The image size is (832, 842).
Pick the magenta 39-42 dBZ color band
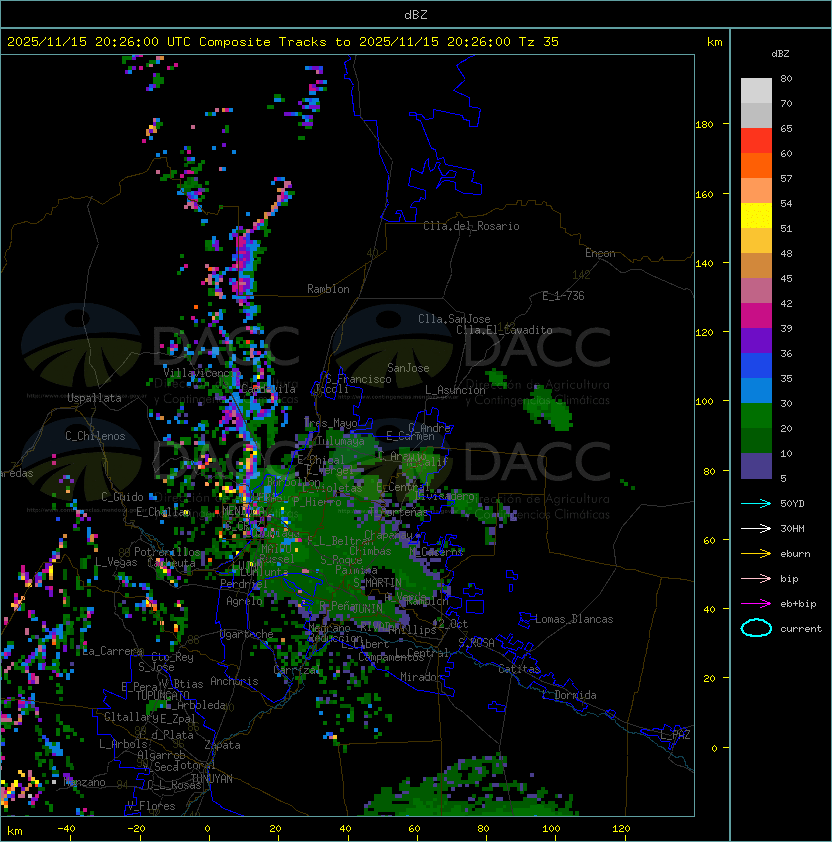pyautogui.click(x=756, y=316)
